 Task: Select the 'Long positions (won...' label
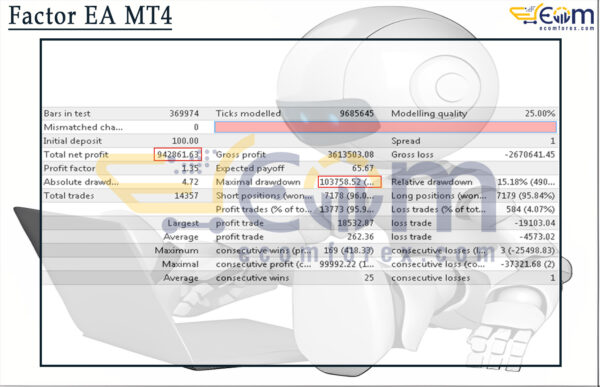pyautogui.click(x=439, y=196)
